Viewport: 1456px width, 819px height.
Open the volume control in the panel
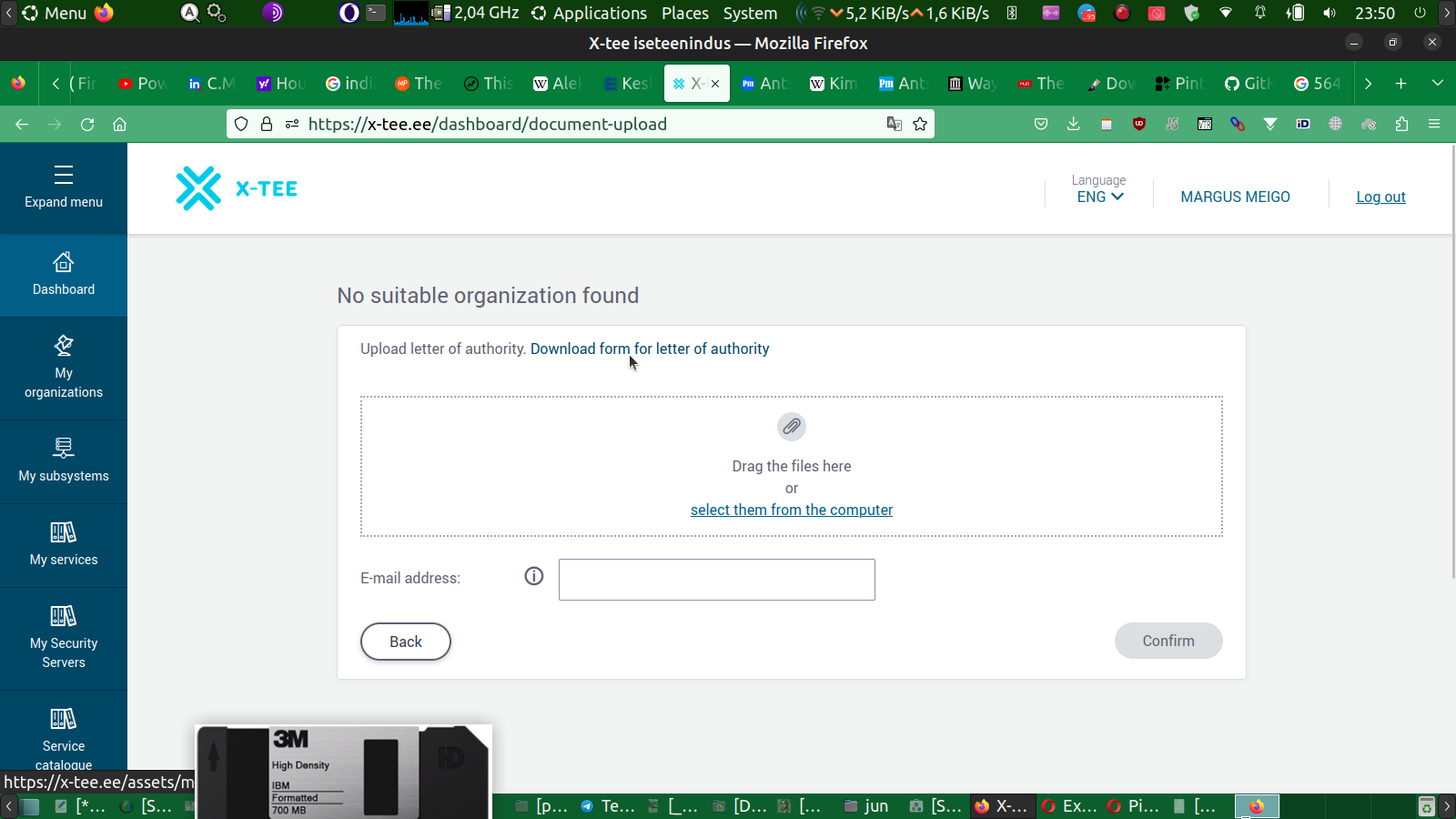point(1330,14)
